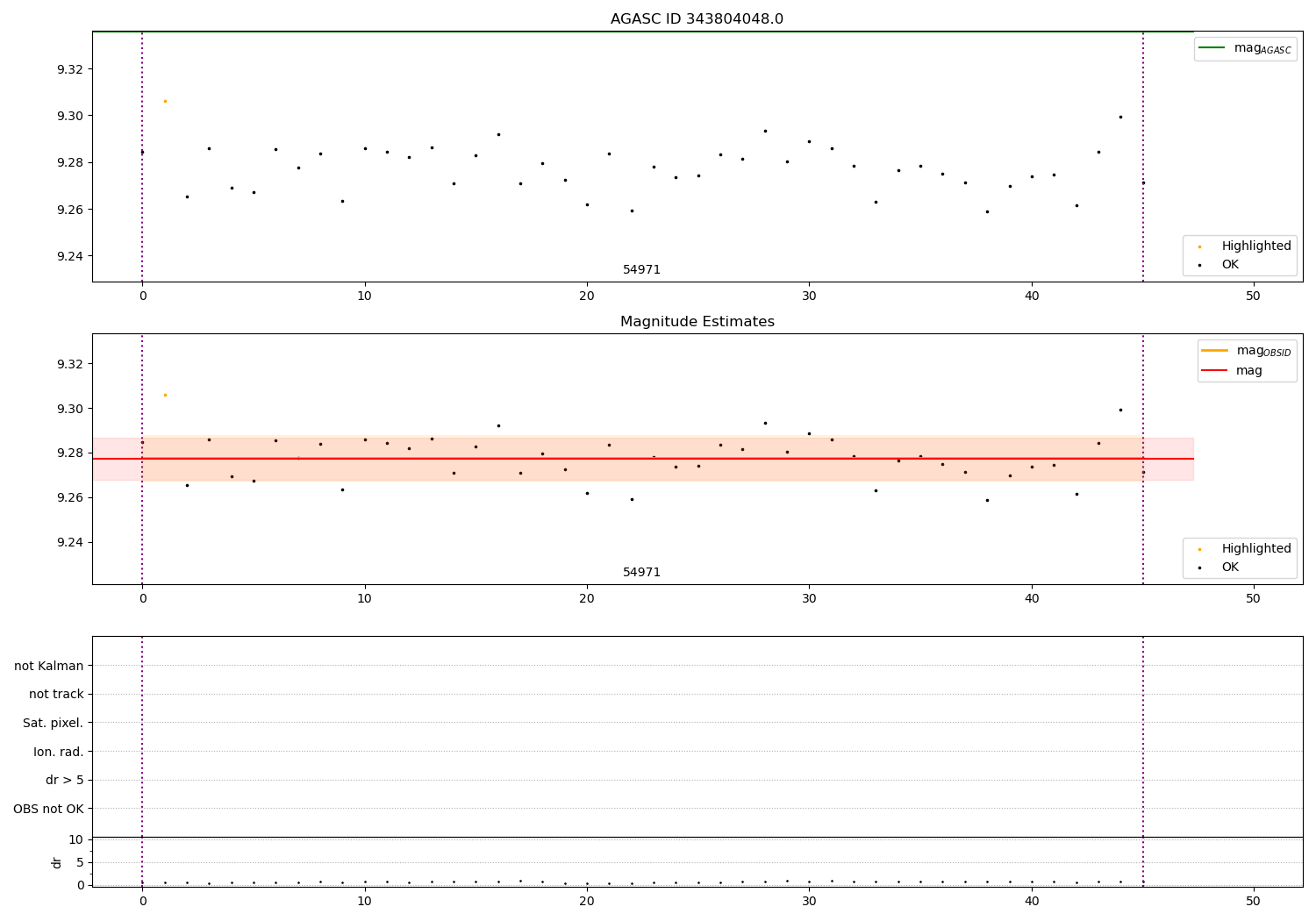This screenshot has height=921, width=1316.
Task: Click the 'not Kalman' axis label
Action: (49, 666)
